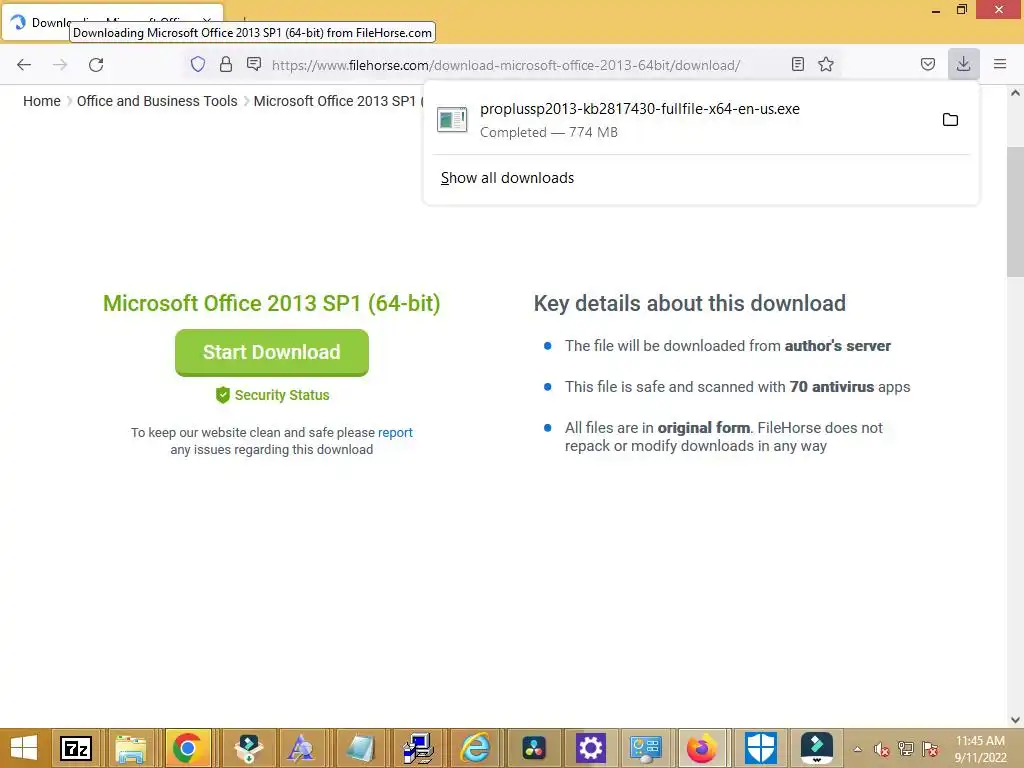Click muted volume tray icon
The height and width of the screenshot is (768, 1024).
(x=882, y=749)
